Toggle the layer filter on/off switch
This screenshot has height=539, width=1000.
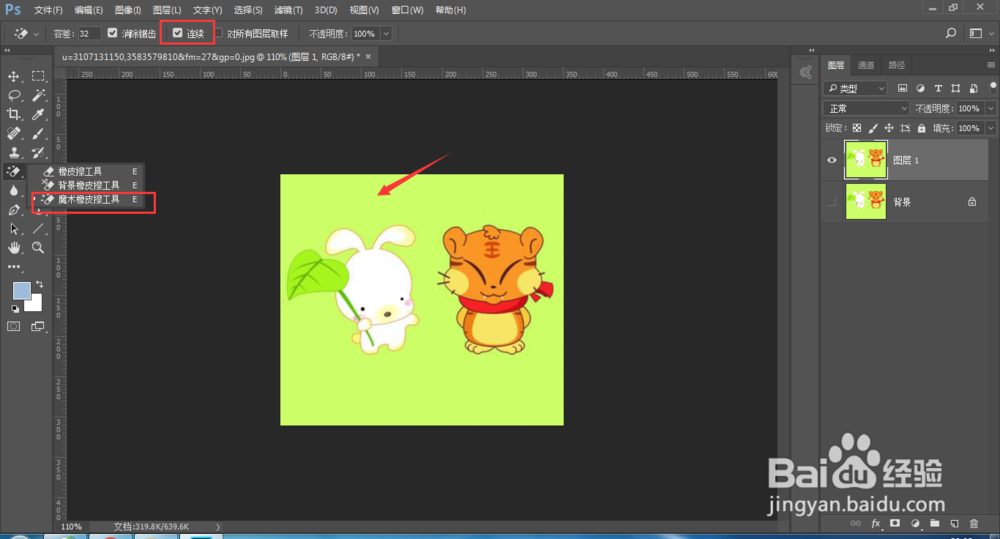tap(993, 87)
